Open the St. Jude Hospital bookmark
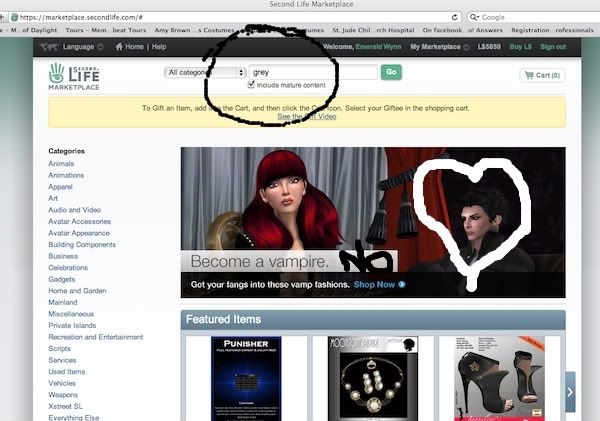Viewport: 600px width, 421px height. 373,30
